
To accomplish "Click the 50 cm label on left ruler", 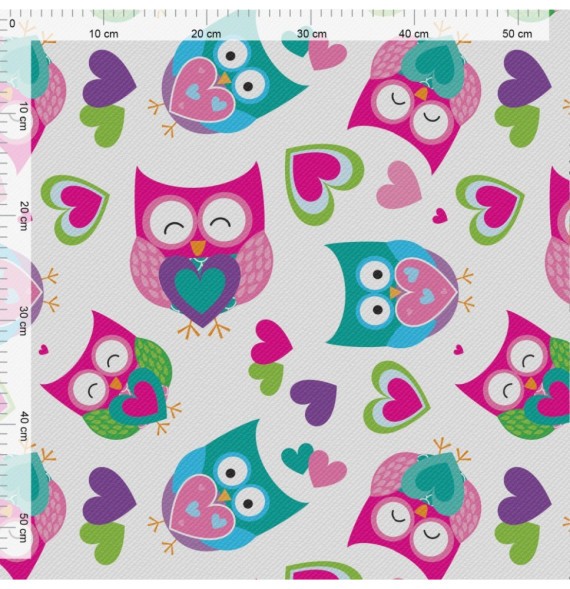I will tap(23, 529).
